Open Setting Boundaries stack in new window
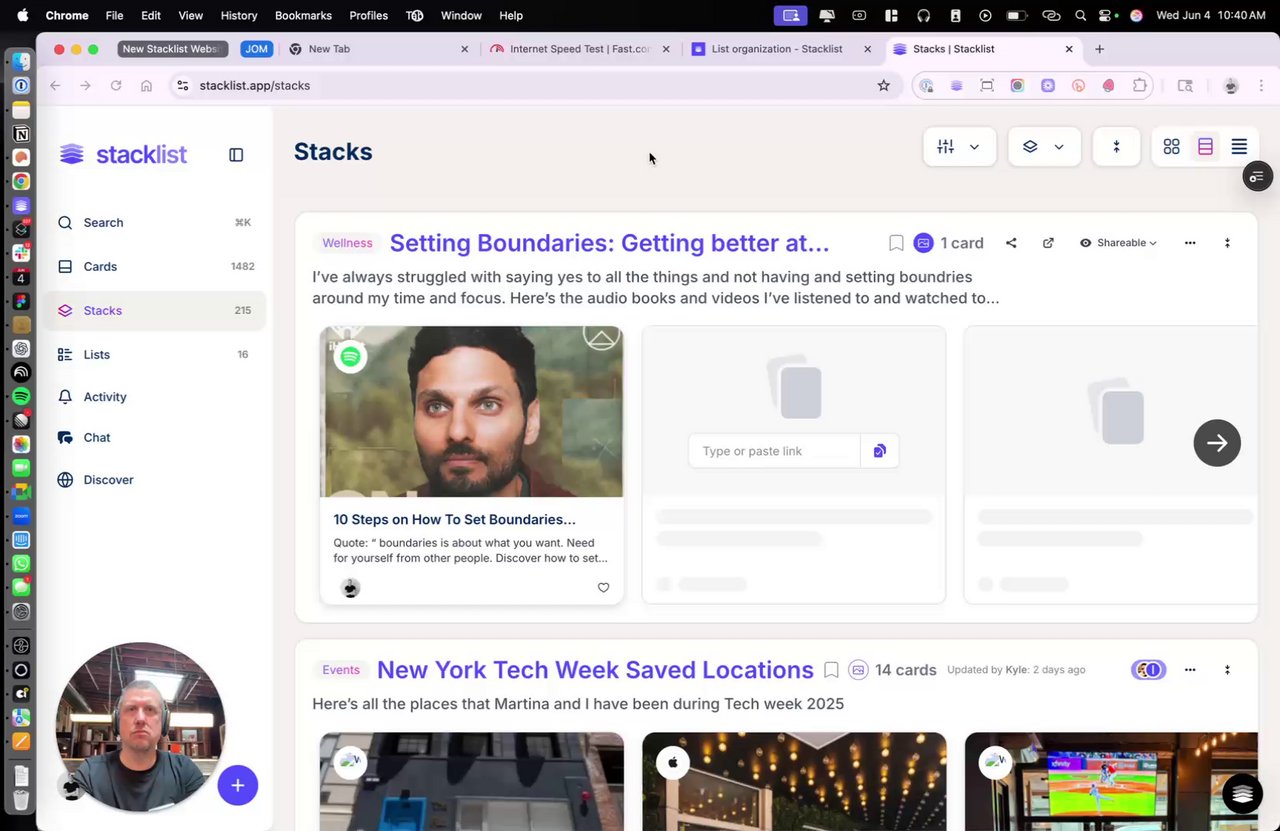This screenshot has height=831, width=1280. point(1048,243)
